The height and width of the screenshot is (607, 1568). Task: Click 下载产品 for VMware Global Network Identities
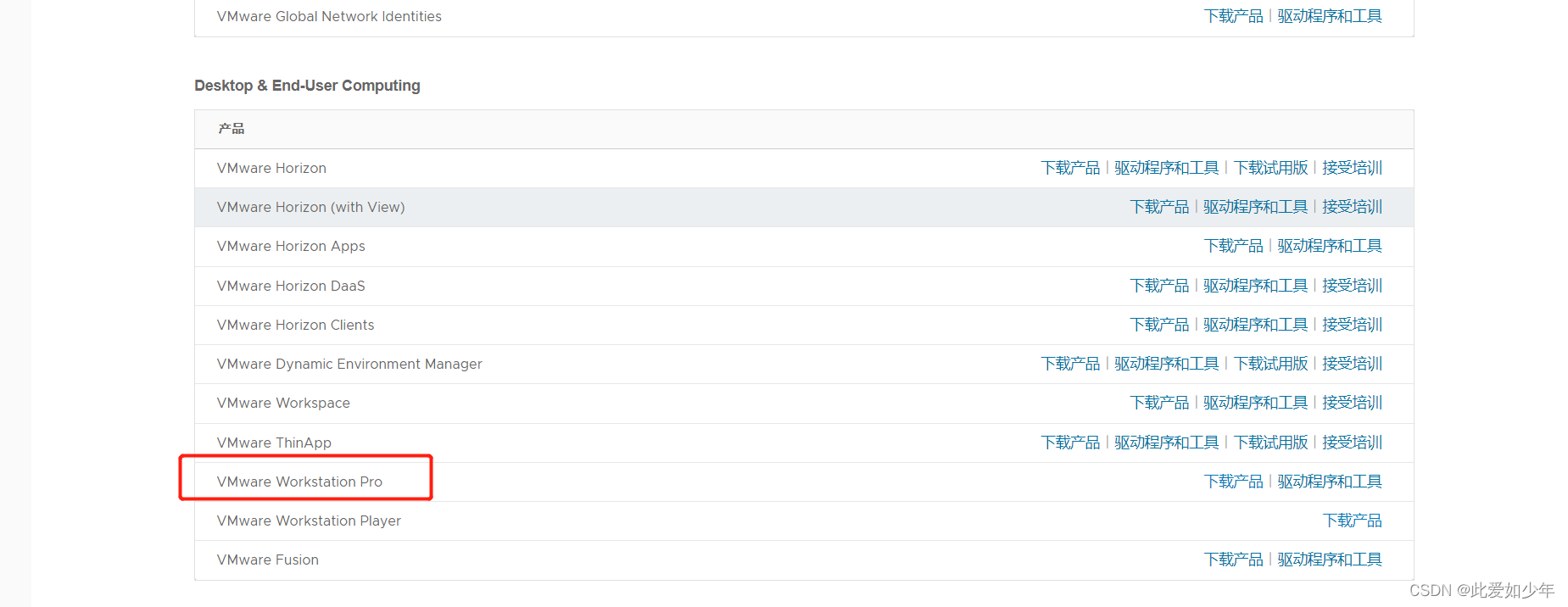[x=1233, y=16]
